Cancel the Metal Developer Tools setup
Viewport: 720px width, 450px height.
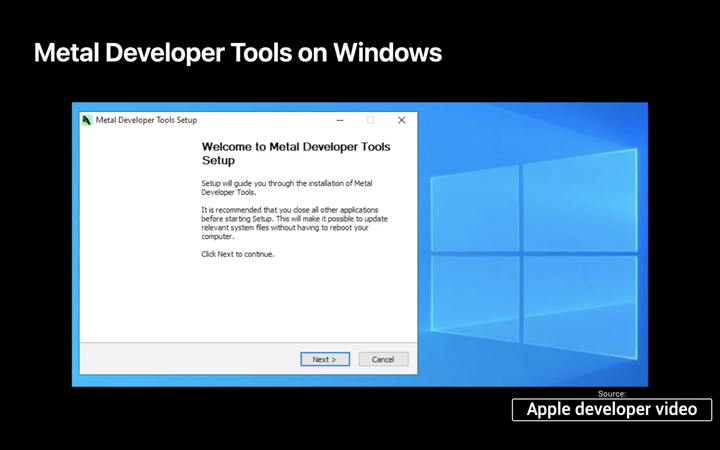(x=383, y=359)
